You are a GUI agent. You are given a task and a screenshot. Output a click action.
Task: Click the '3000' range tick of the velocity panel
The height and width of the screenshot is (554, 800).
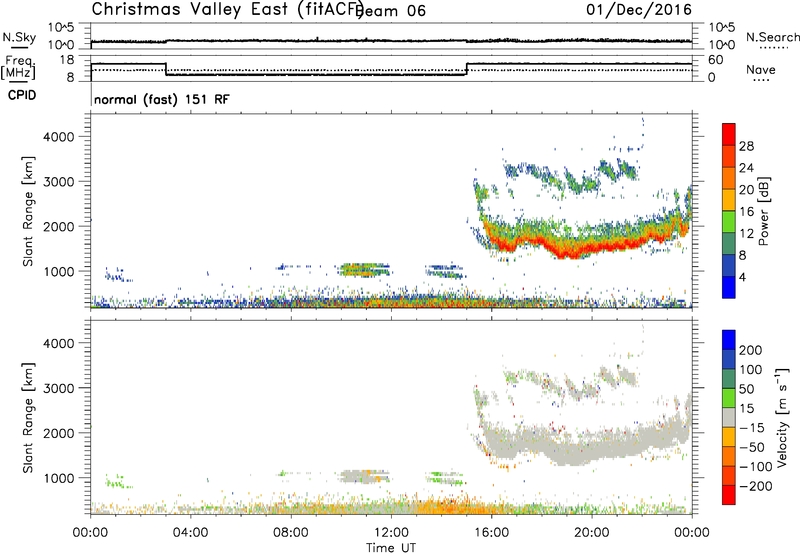(x=59, y=388)
